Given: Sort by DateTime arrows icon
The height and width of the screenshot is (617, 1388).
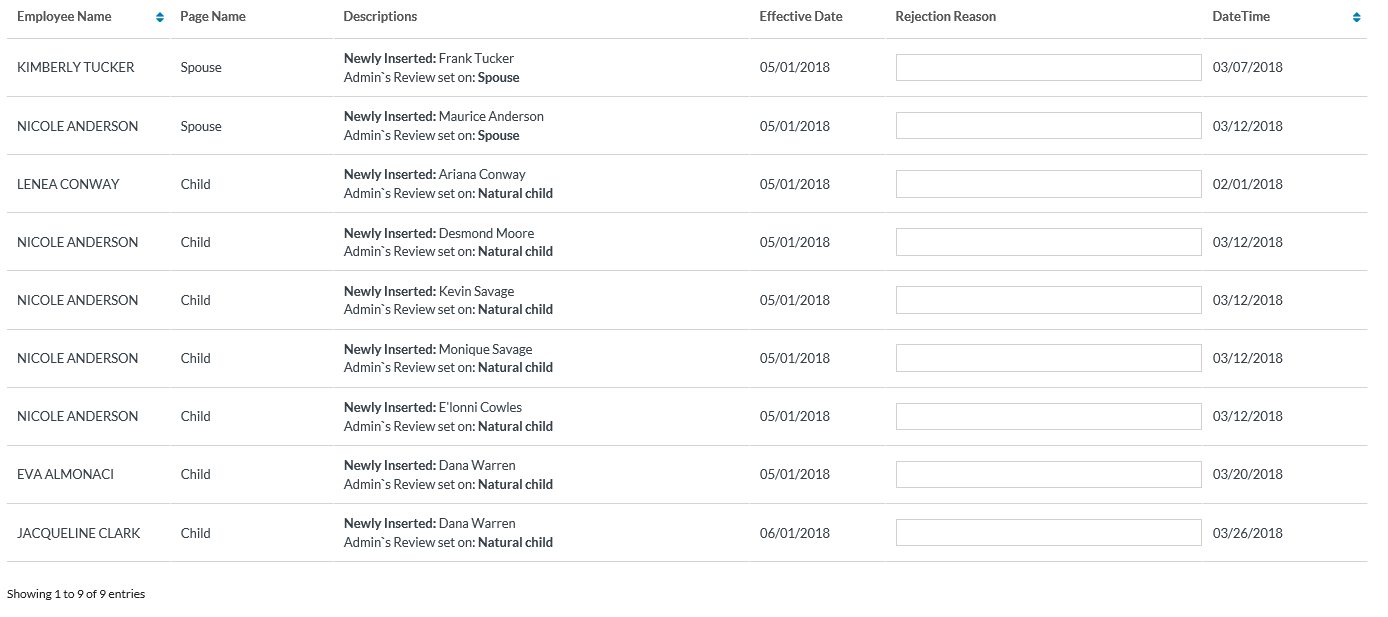Looking at the screenshot, I should pos(1356,17).
